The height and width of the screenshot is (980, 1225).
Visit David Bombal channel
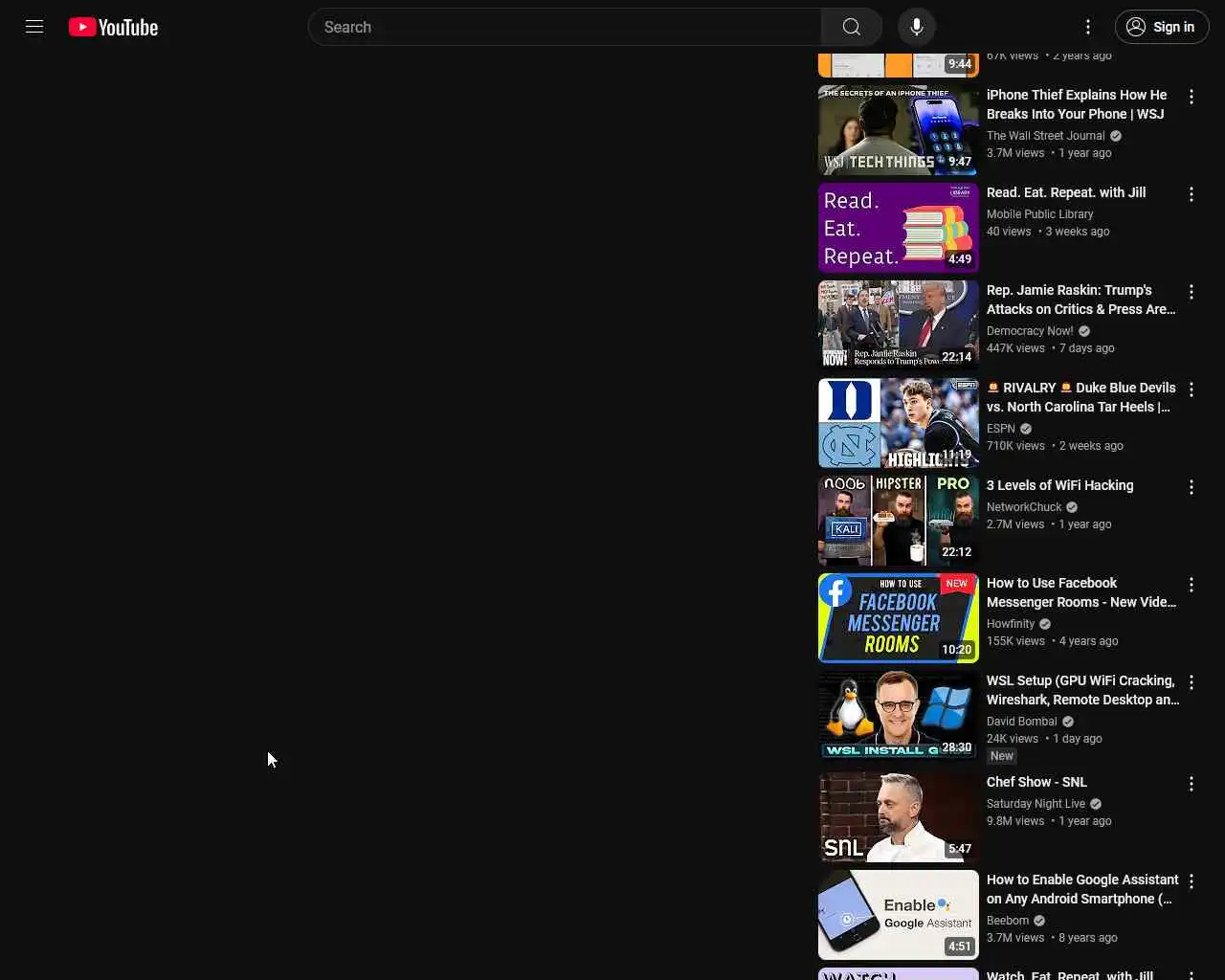pos(1022,722)
